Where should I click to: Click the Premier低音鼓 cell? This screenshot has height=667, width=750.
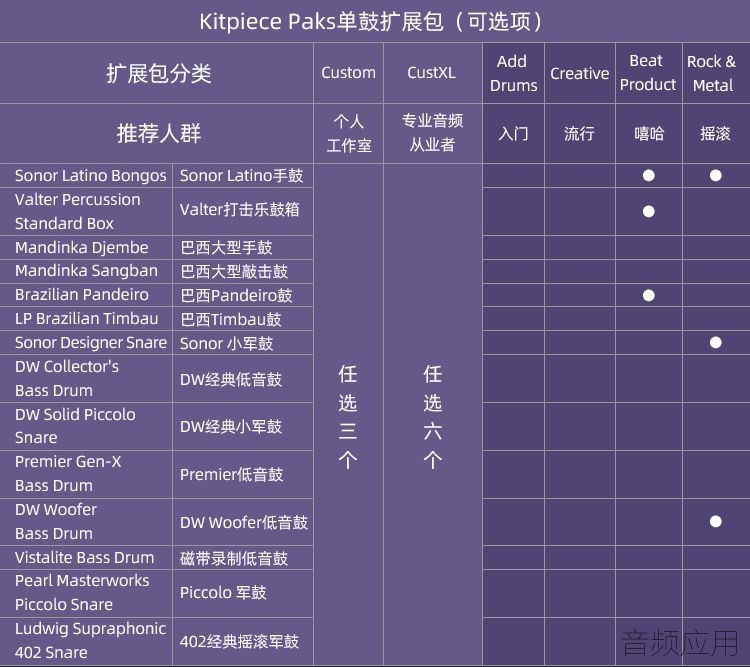(242, 474)
